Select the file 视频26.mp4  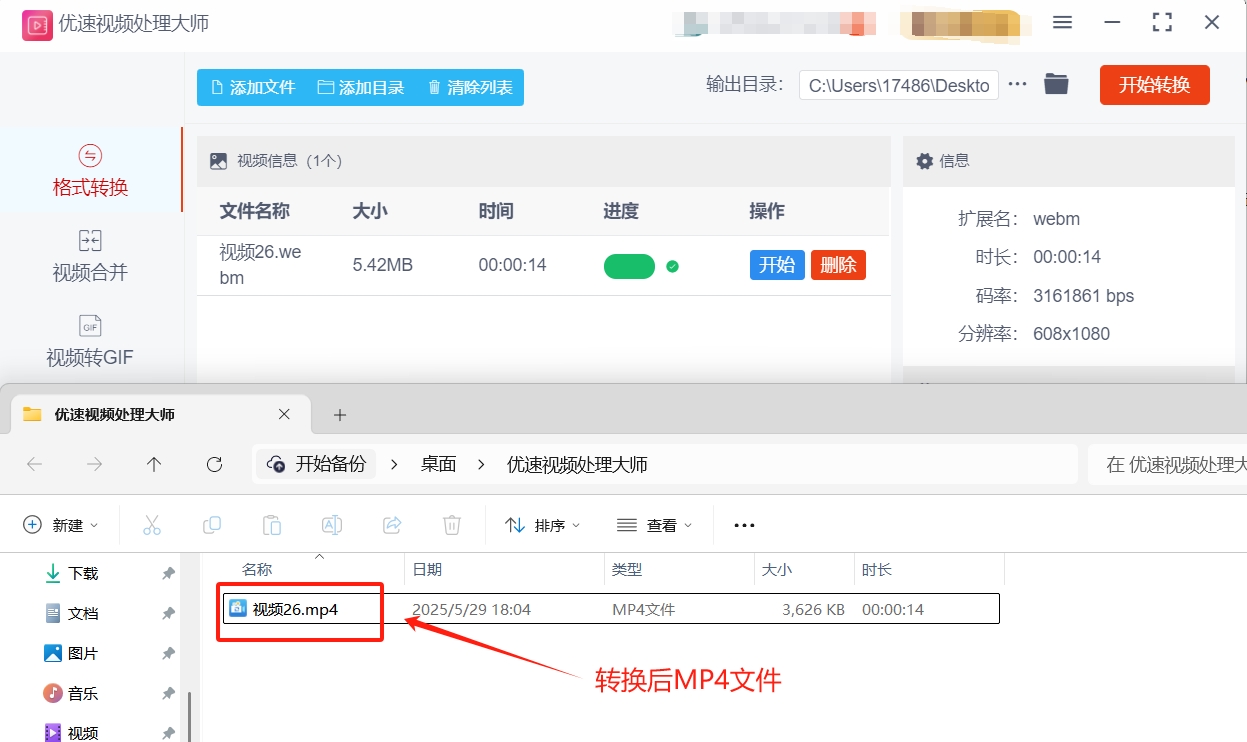tap(609, 609)
